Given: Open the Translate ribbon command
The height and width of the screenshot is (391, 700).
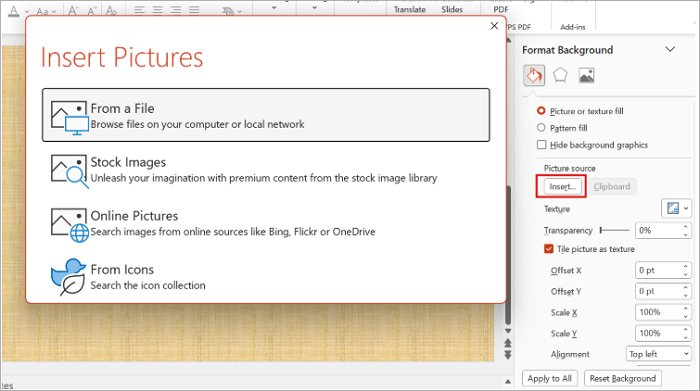Looking at the screenshot, I should tap(410, 10).
